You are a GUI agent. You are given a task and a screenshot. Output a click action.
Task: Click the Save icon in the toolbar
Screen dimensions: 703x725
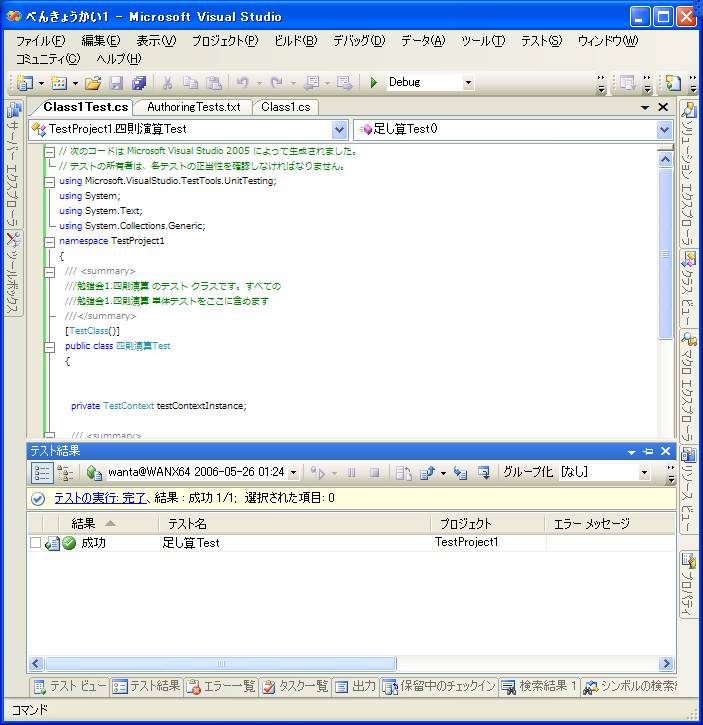pyautogui.click(x=116, y=83)
